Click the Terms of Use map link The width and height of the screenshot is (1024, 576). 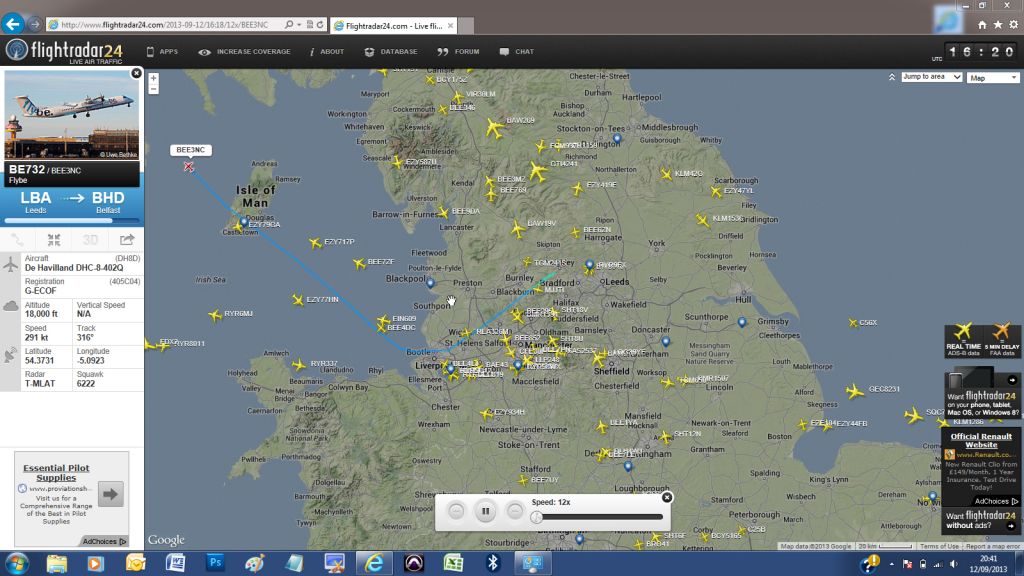(x=939, y=546)
